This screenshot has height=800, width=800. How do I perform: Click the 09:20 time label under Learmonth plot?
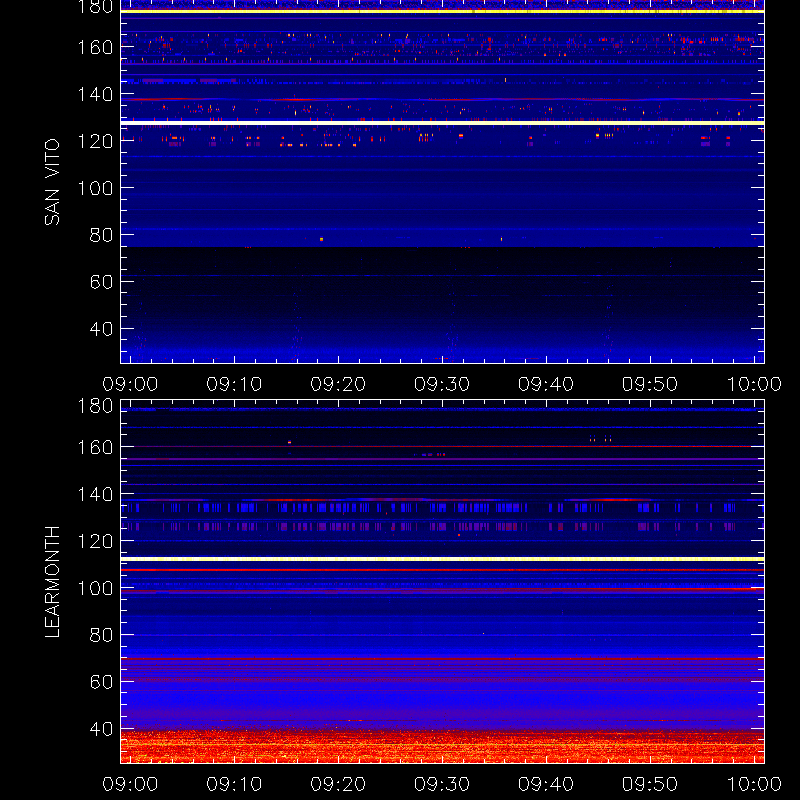pyautogui.click(x=338, y=784)
